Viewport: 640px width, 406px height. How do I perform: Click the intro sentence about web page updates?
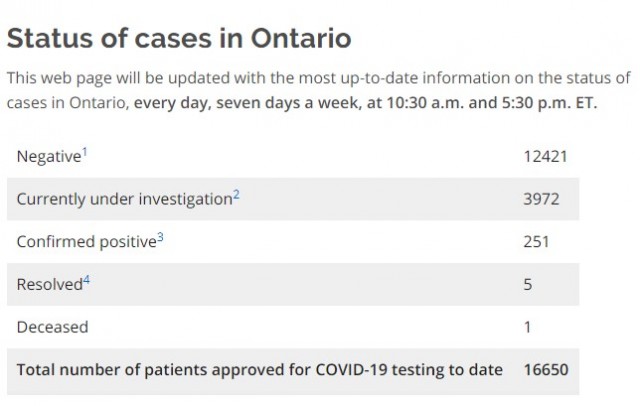point(319,90)
